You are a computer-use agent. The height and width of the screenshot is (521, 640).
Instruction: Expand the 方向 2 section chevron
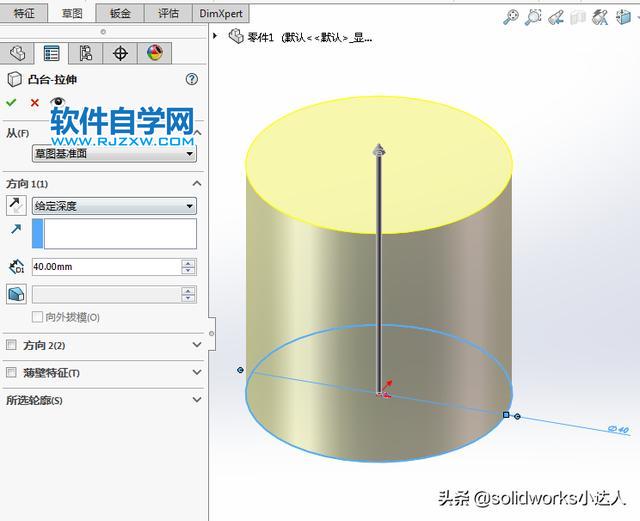197,345
